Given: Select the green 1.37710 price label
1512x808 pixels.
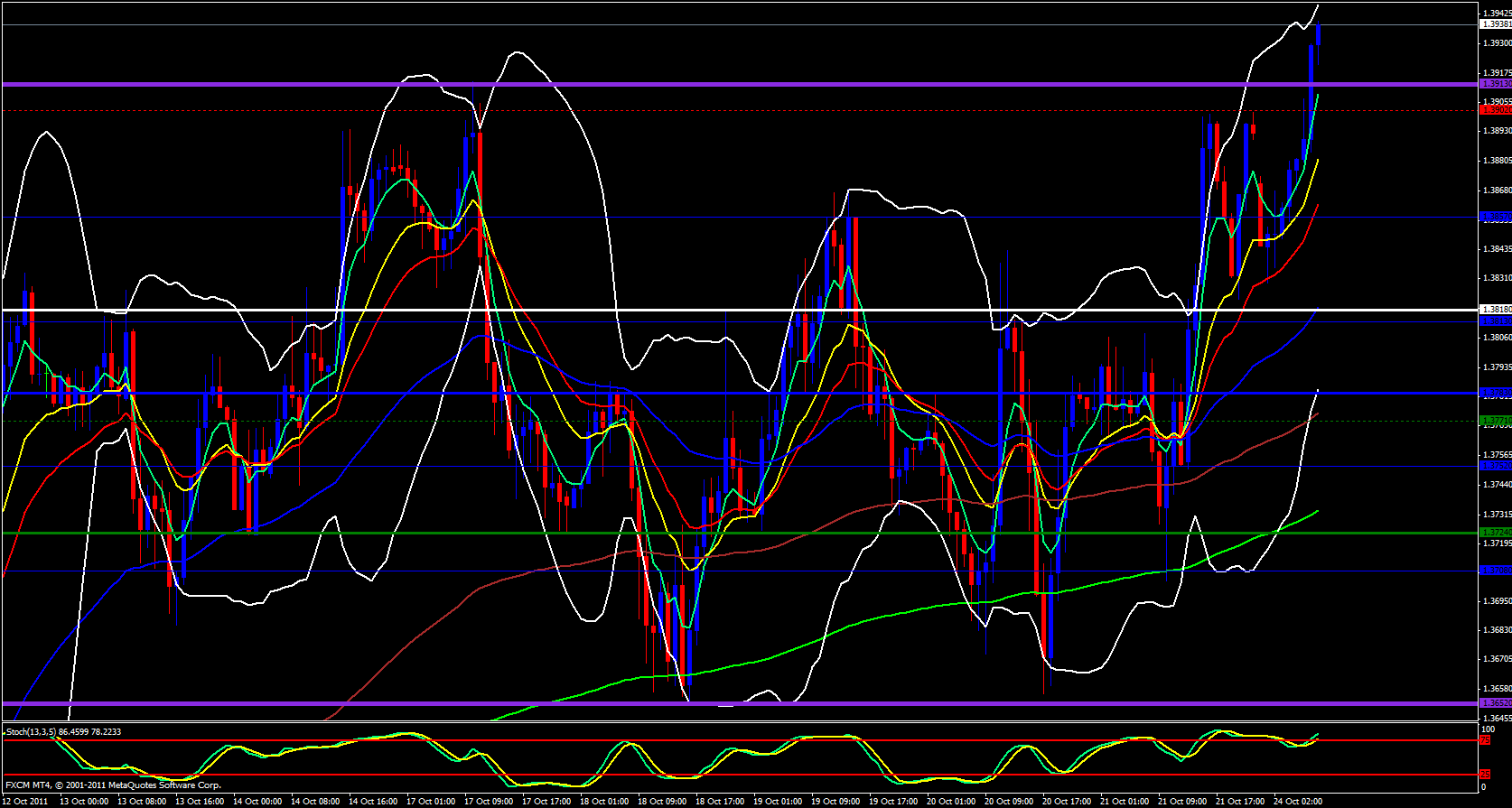Looking at the screenshot, I should click(1495, 421).
